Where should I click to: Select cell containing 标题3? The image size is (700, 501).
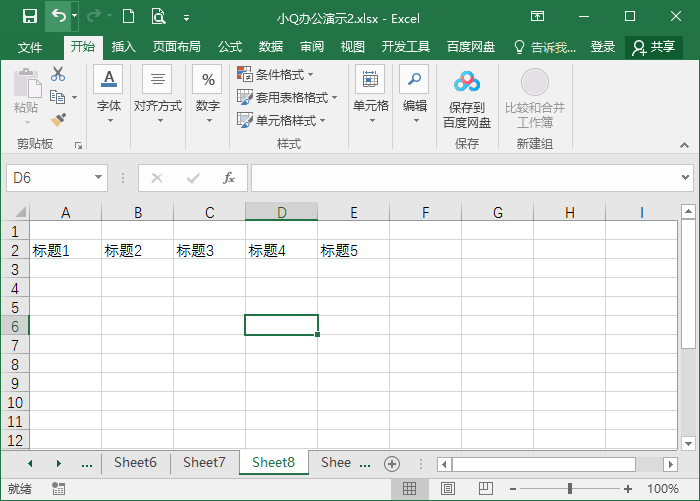pos(209,250)
